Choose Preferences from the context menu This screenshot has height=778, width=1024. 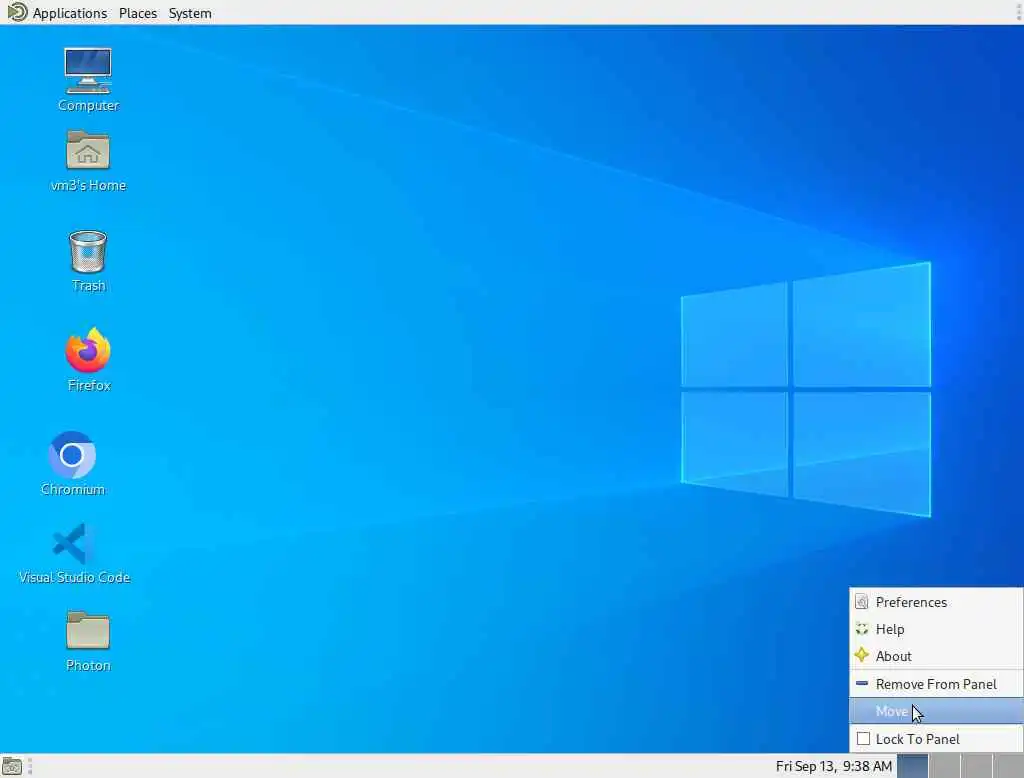coord(936,602)
